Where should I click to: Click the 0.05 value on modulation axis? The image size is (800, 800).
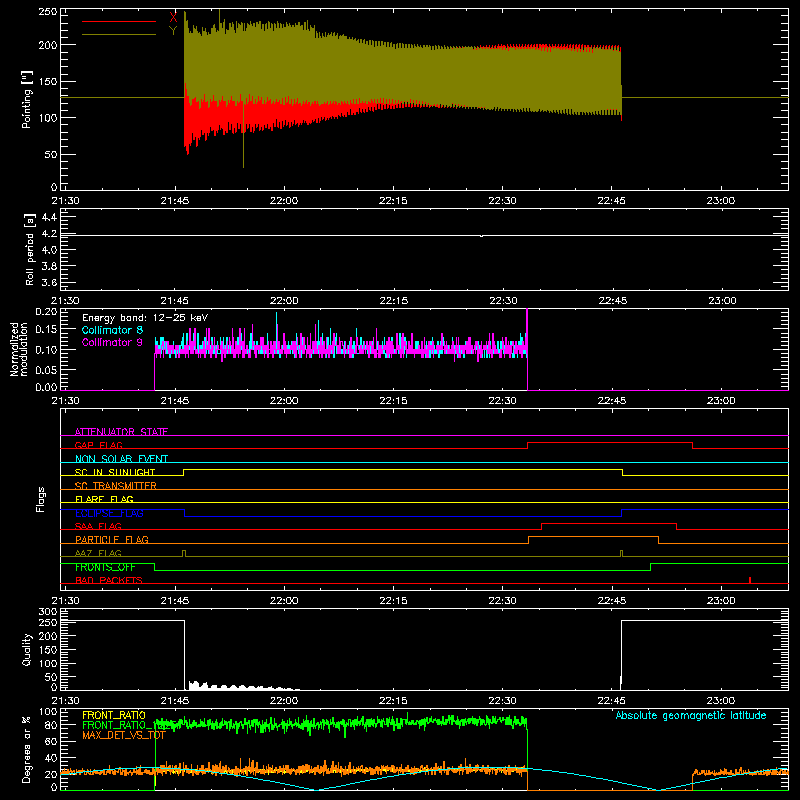pos(46,369)
